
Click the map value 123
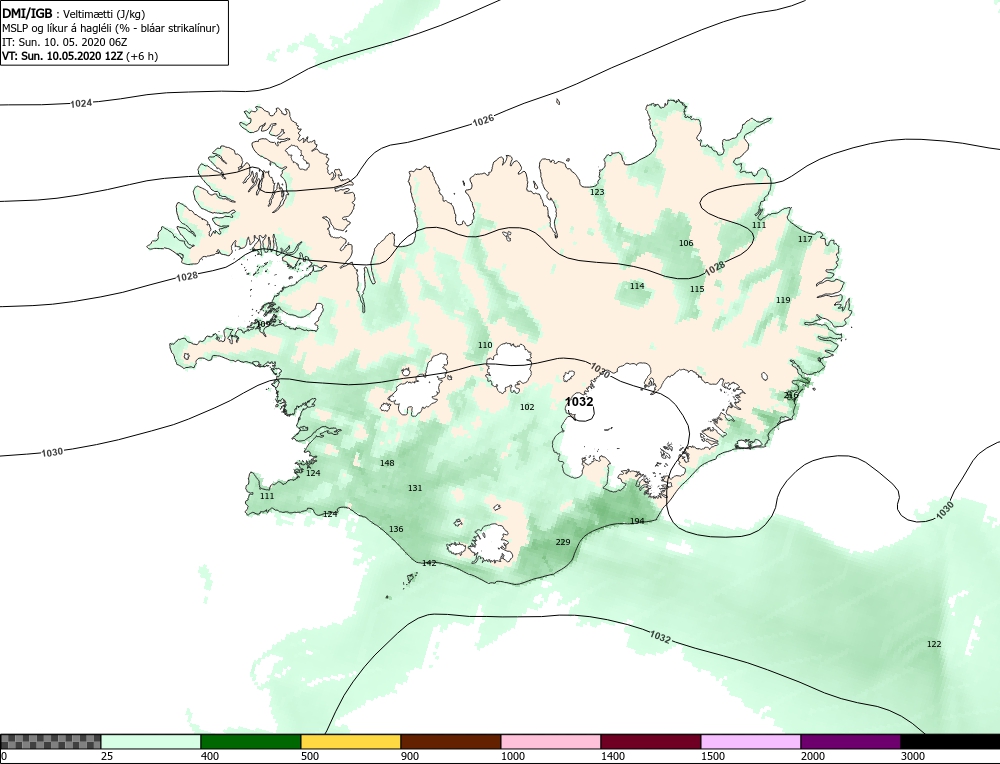tap(597, 192)
